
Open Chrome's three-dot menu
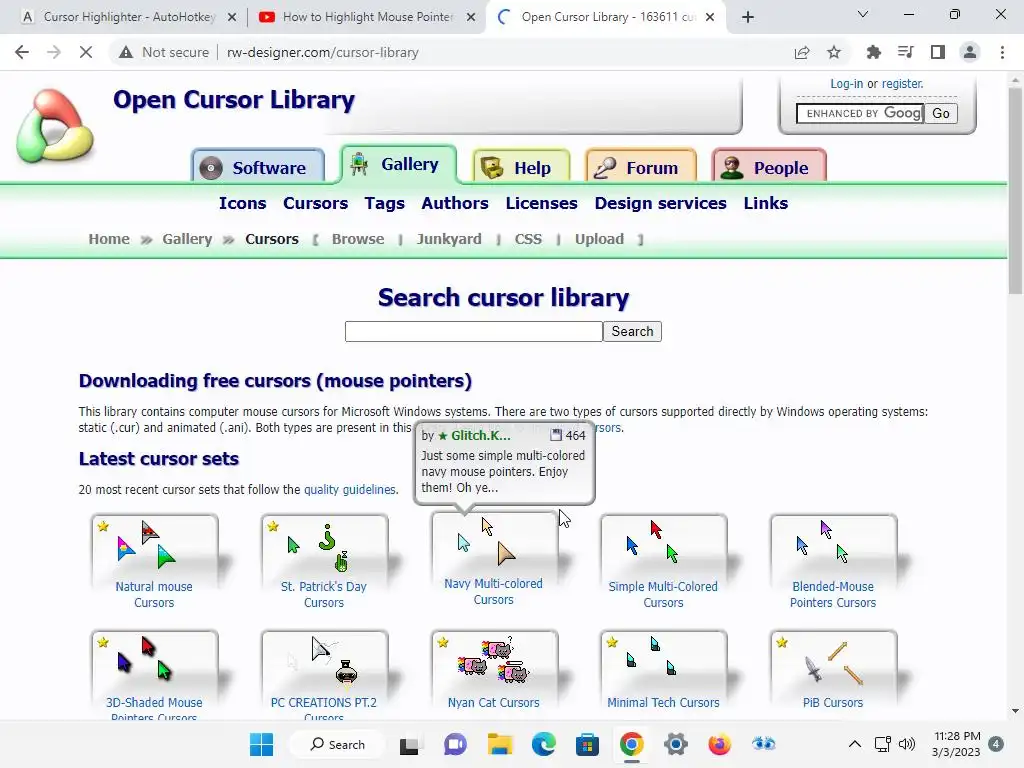(x=1002, y=52)
